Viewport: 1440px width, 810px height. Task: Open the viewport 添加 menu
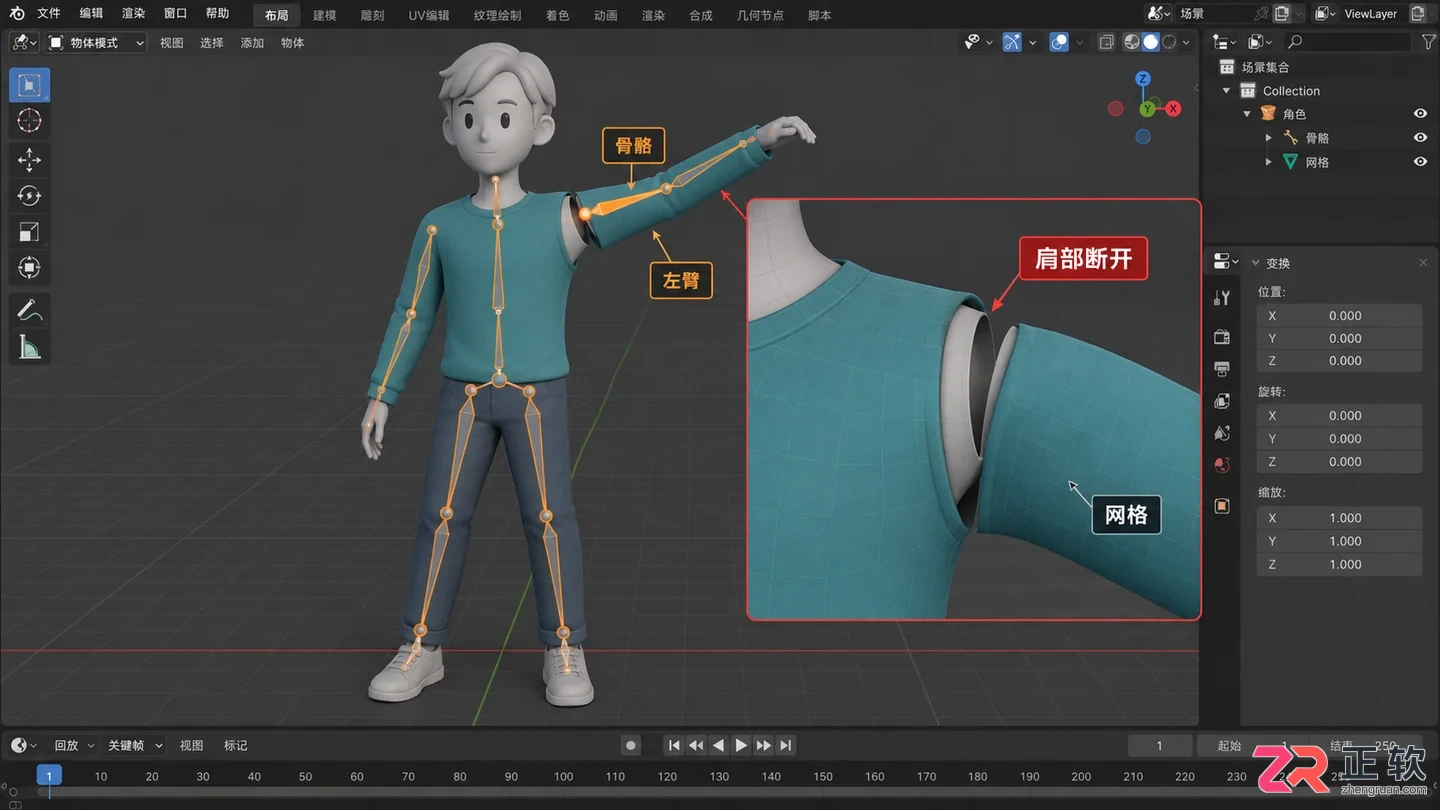(x=252, y=43)
